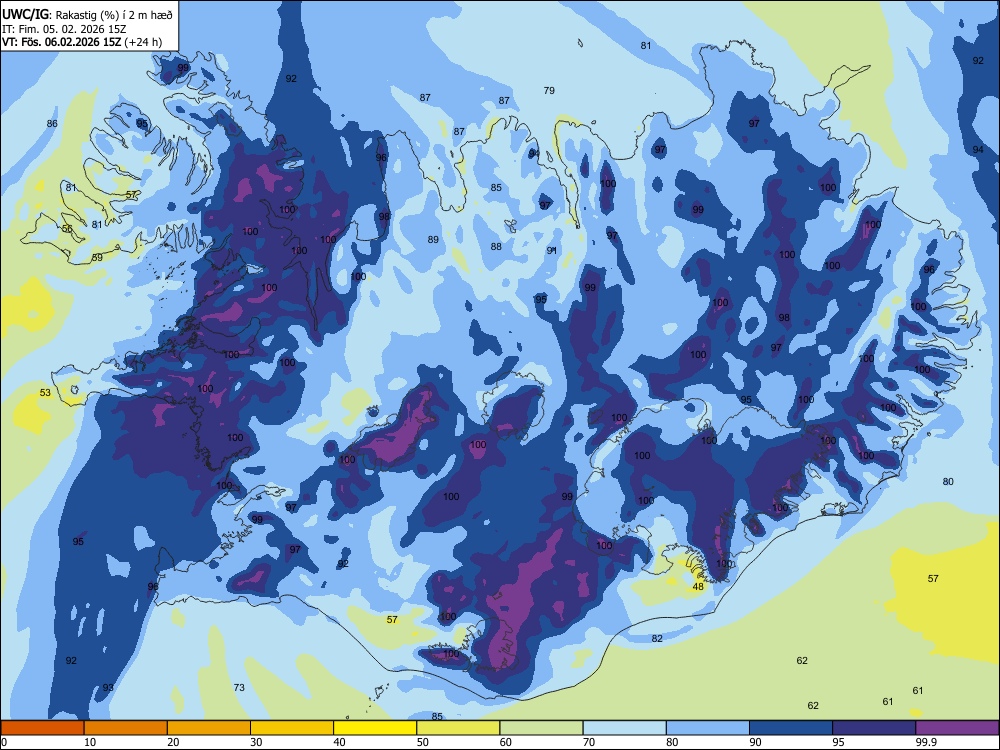Pick the 20–30 light orange legend swatch
1000x750 pixels.
pos(209,728)
